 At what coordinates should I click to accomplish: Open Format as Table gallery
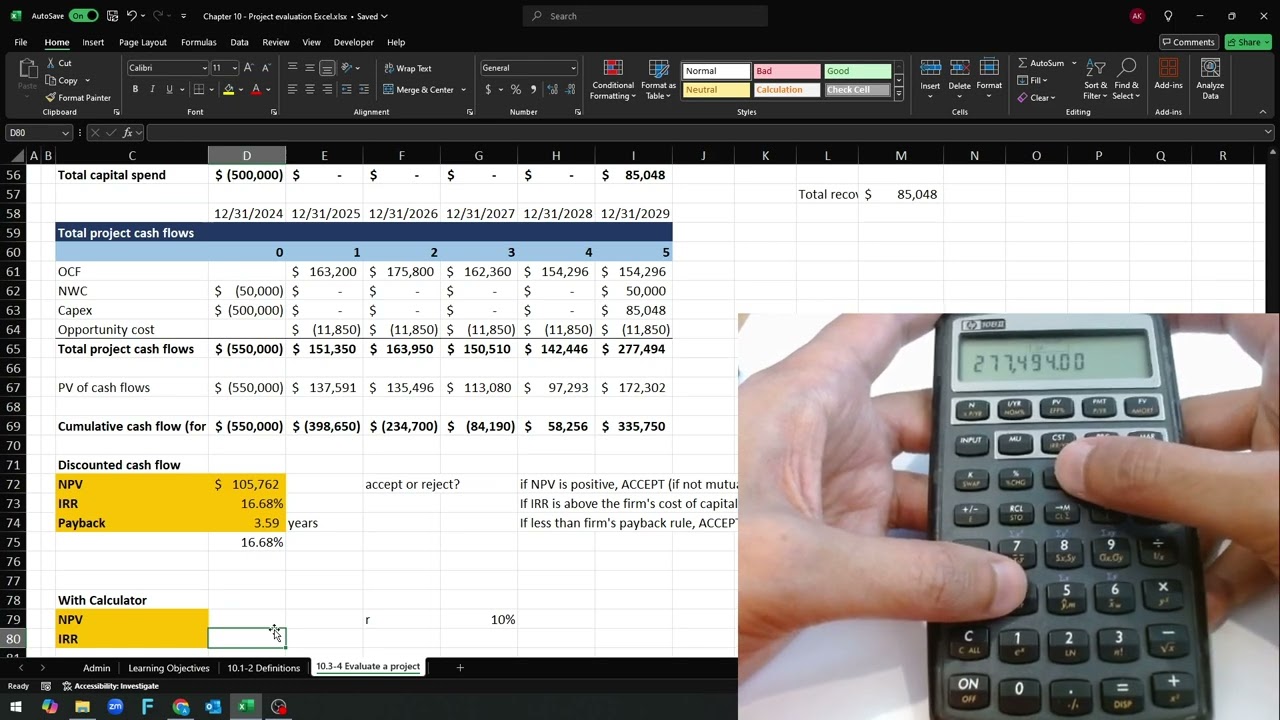point(658,80)
